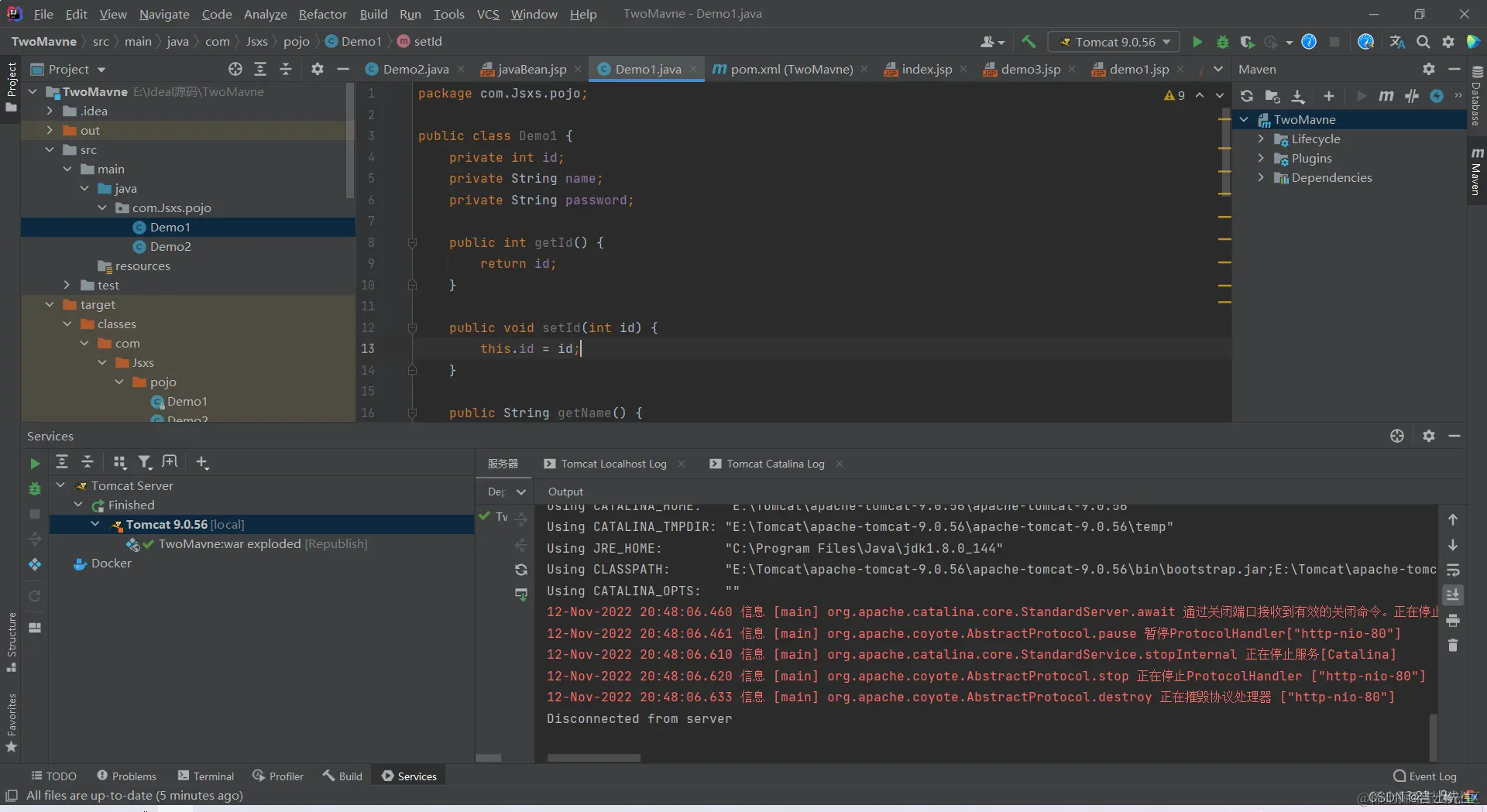Toggle scroll to end in console
Image resolution: width=1487 pixels, height=812 pixels.
1453,594
